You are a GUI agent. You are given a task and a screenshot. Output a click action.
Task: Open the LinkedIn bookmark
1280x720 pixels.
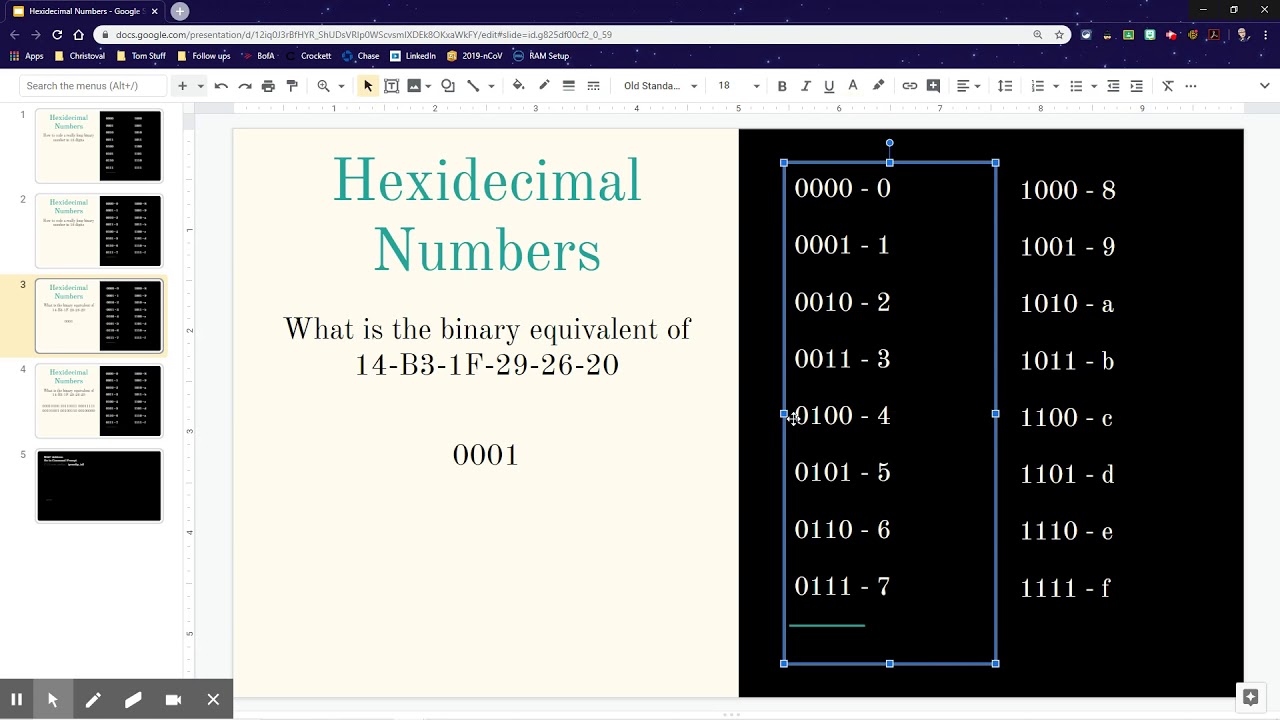[x=413, y=56]
